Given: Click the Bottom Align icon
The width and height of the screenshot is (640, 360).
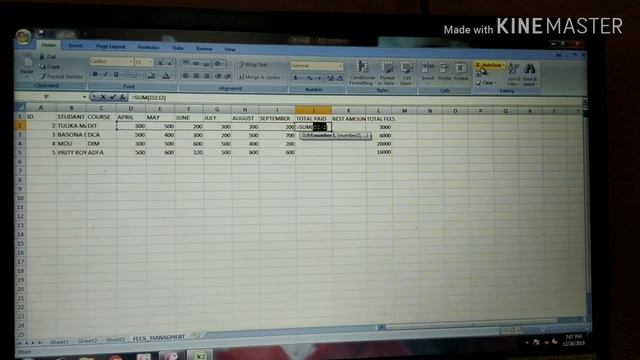Looking at the screenshot, I should tap(206, 64).
